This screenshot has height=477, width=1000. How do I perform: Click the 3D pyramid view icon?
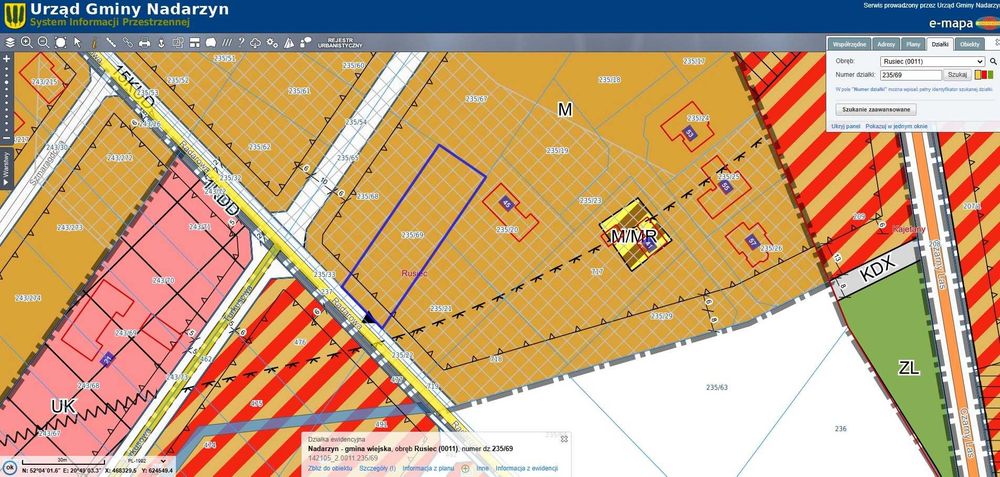[289, 43]
